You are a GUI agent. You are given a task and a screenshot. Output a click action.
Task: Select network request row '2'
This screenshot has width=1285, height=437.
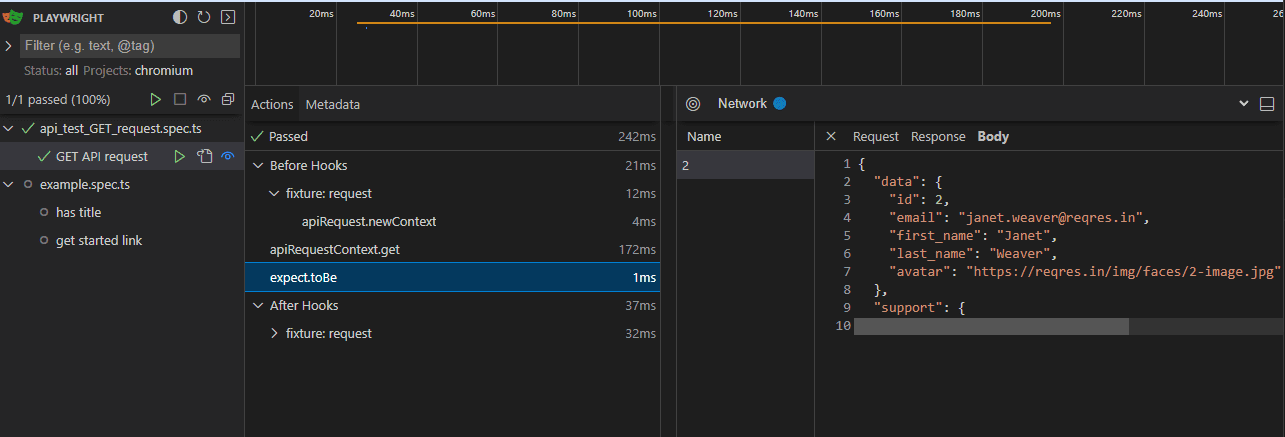[x=745, y=165]
